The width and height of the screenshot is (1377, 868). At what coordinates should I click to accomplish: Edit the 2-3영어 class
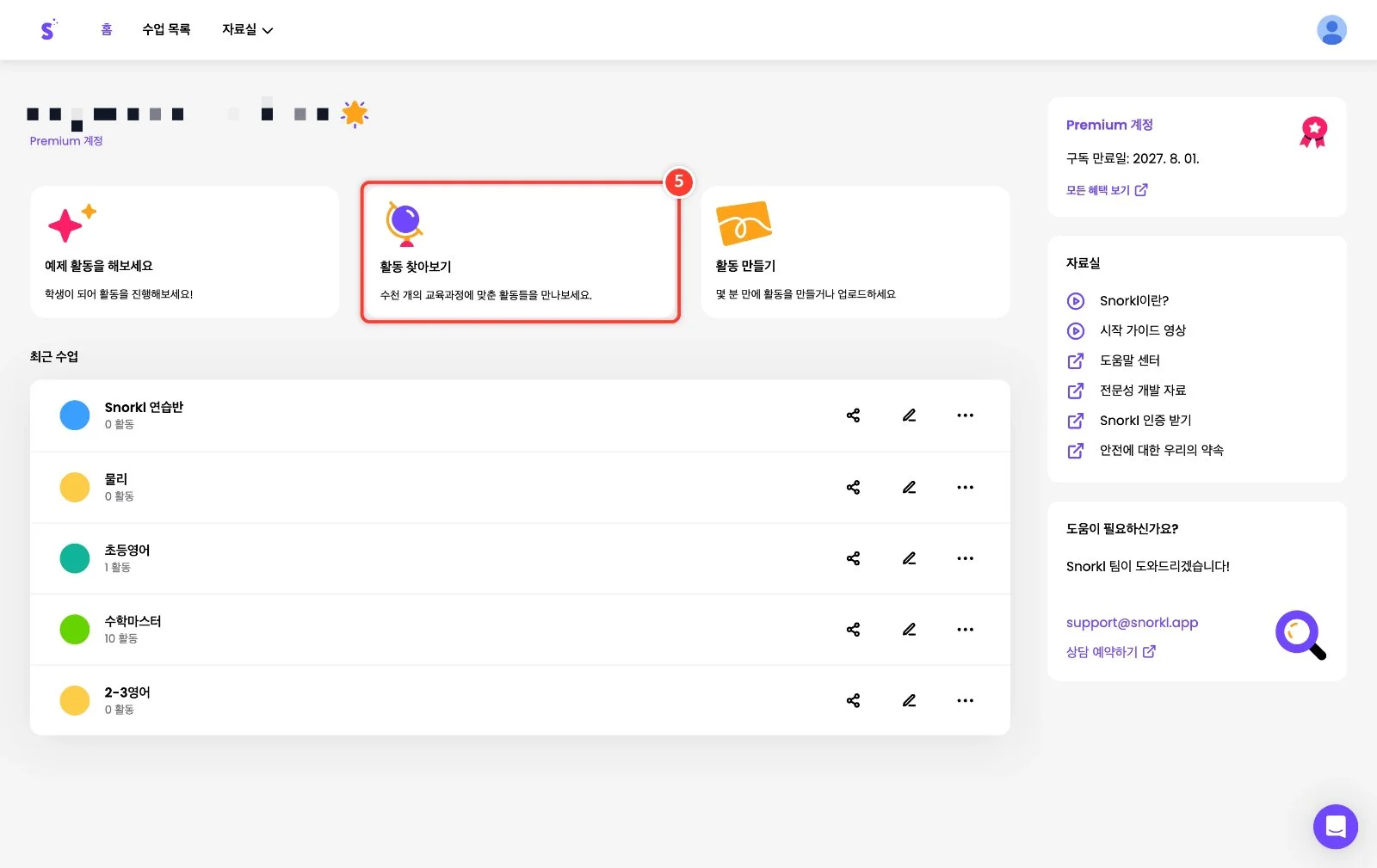[x=909, y=700]
